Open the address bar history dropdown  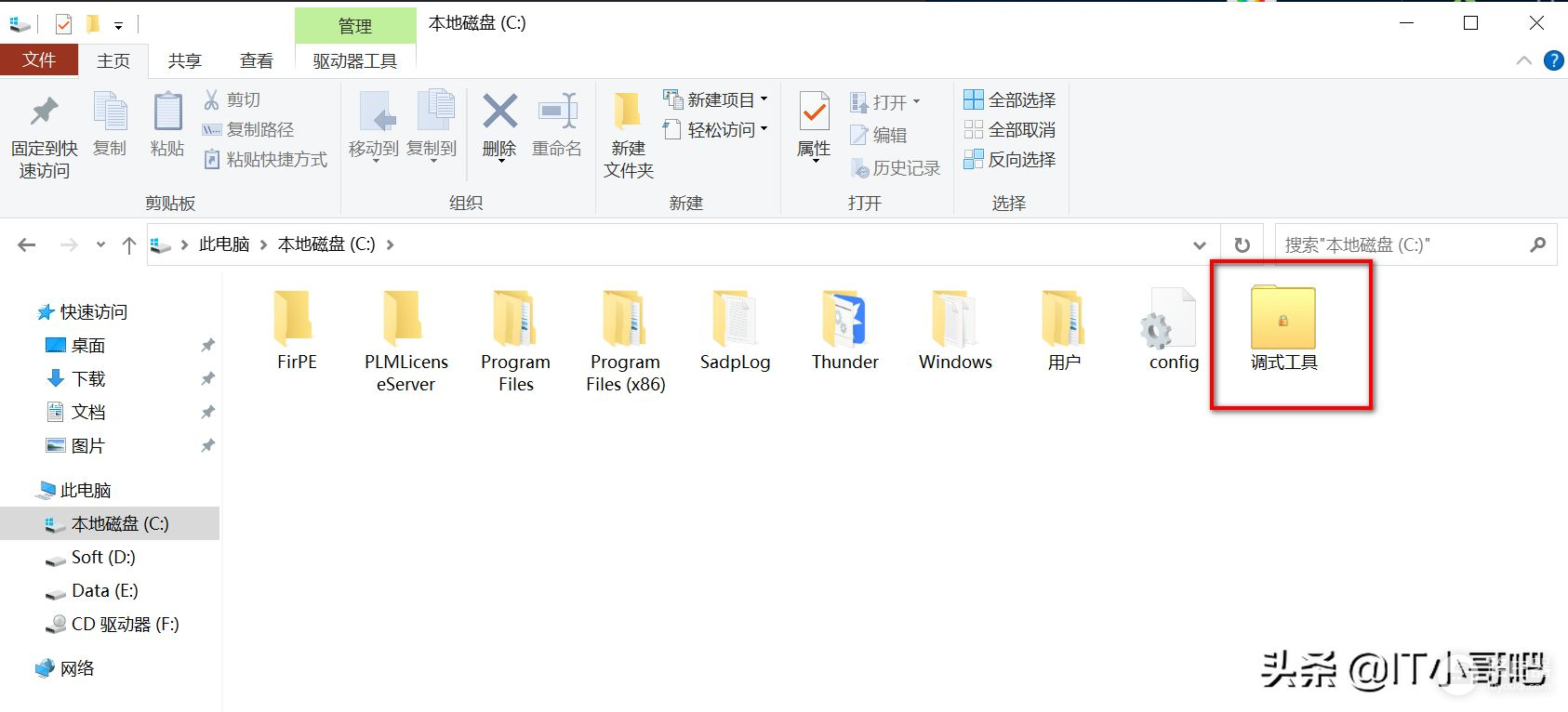[x=1199, y=245]
